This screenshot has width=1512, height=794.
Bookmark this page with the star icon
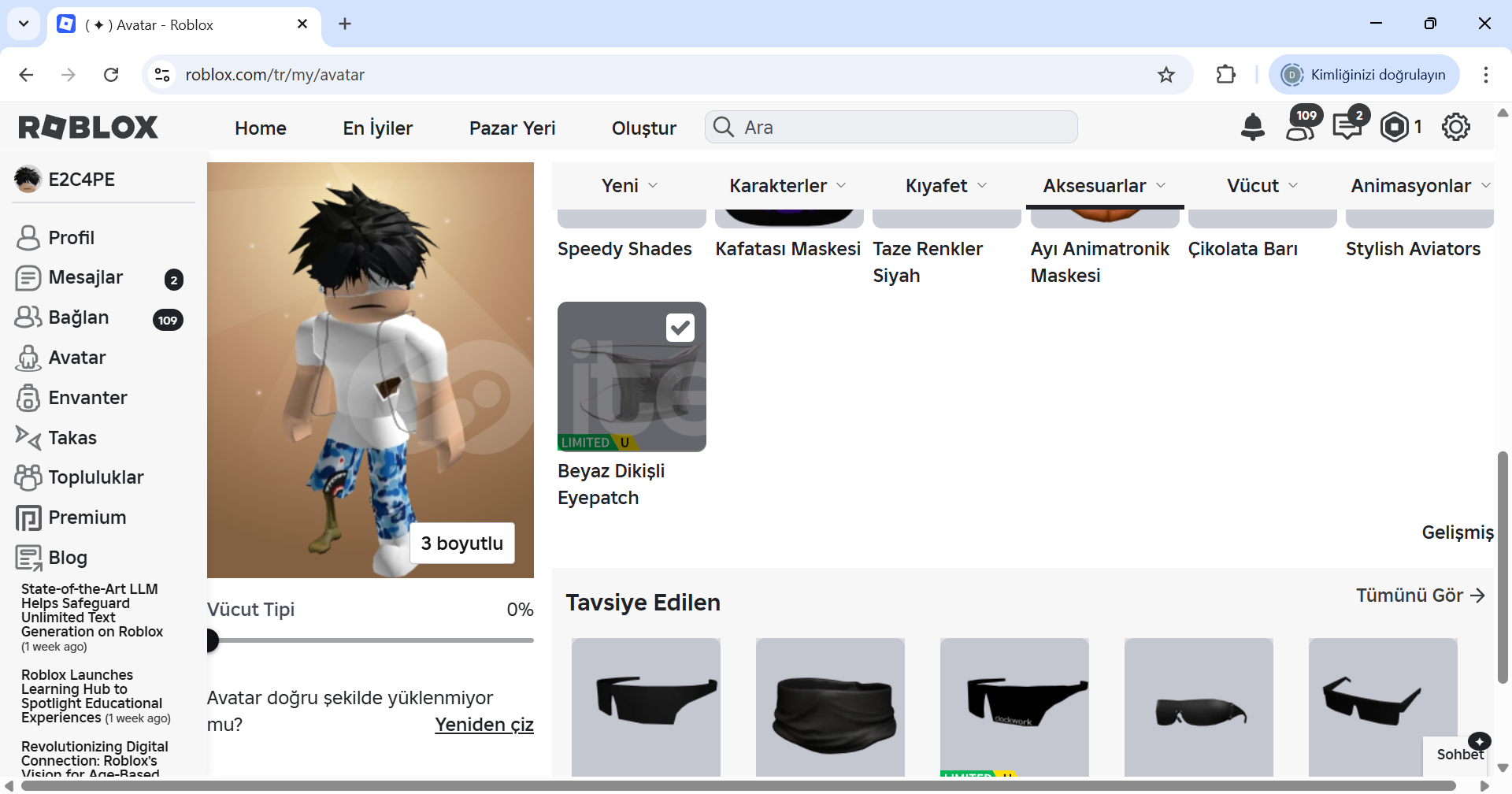click(x=1165, y=75)
